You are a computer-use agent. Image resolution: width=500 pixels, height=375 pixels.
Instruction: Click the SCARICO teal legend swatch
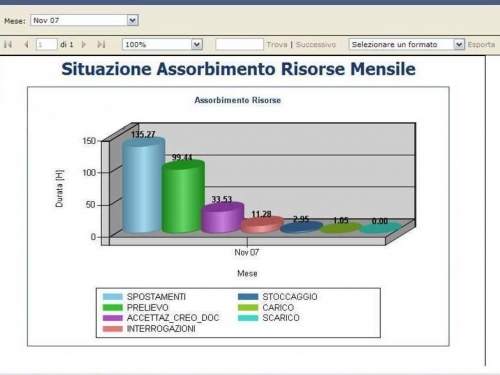[248, 318]
